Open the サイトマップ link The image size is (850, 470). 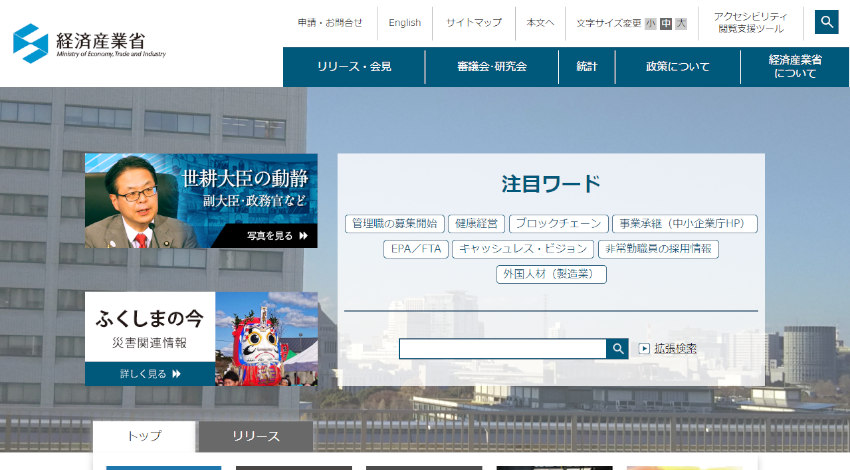(474, 23)
